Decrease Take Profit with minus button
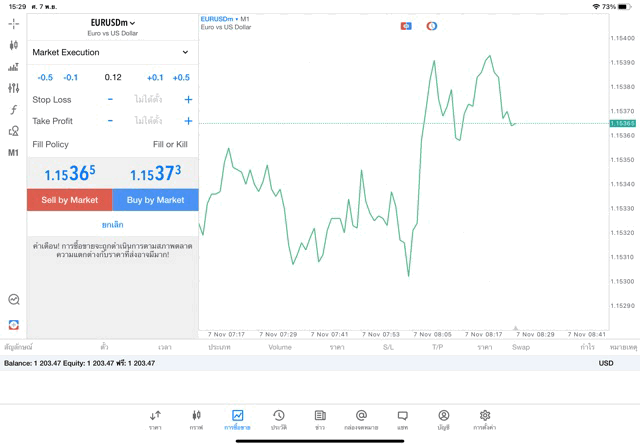The image size is (640, 447). point(110,121)
